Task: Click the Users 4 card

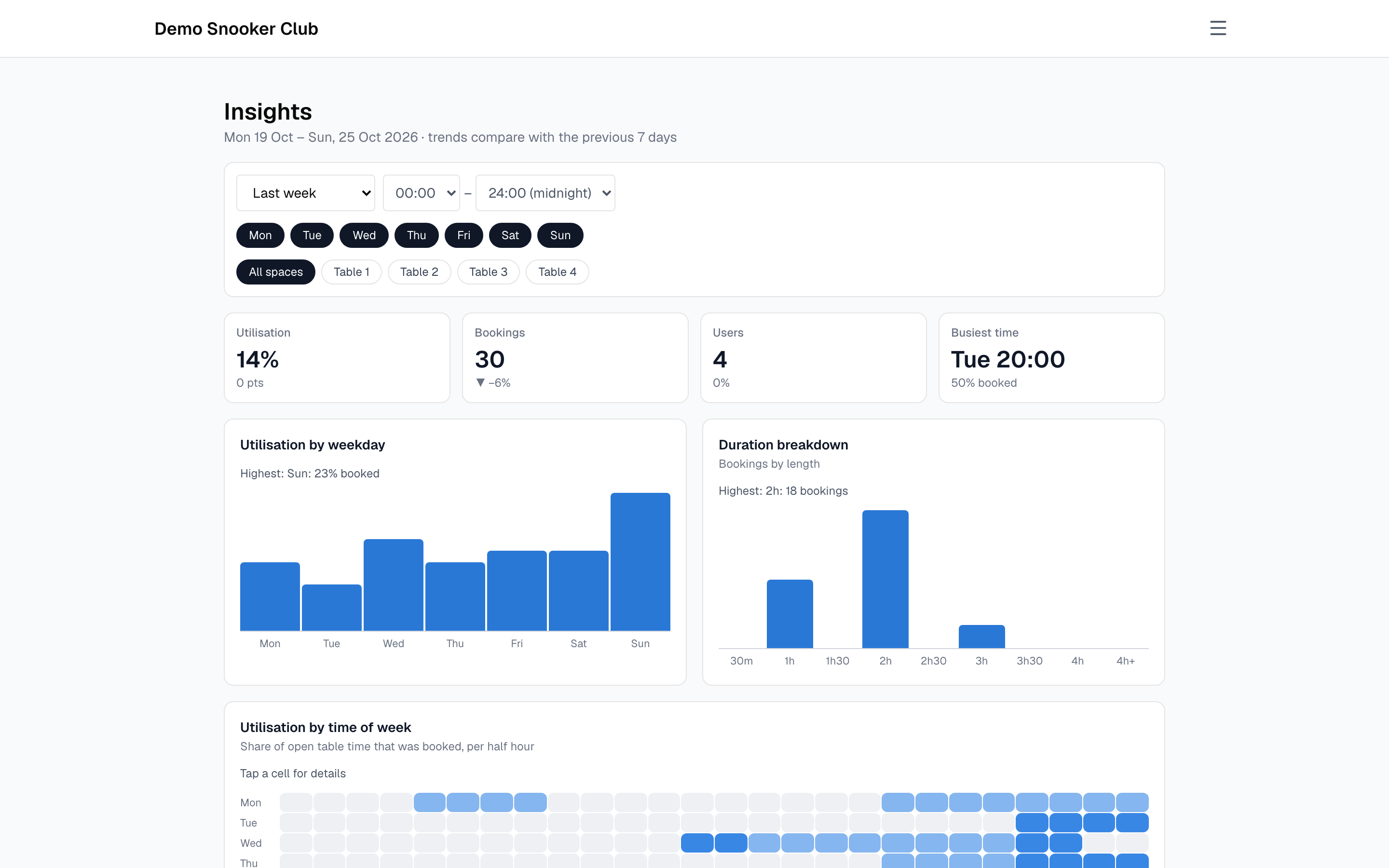Action: pos(813,358)
